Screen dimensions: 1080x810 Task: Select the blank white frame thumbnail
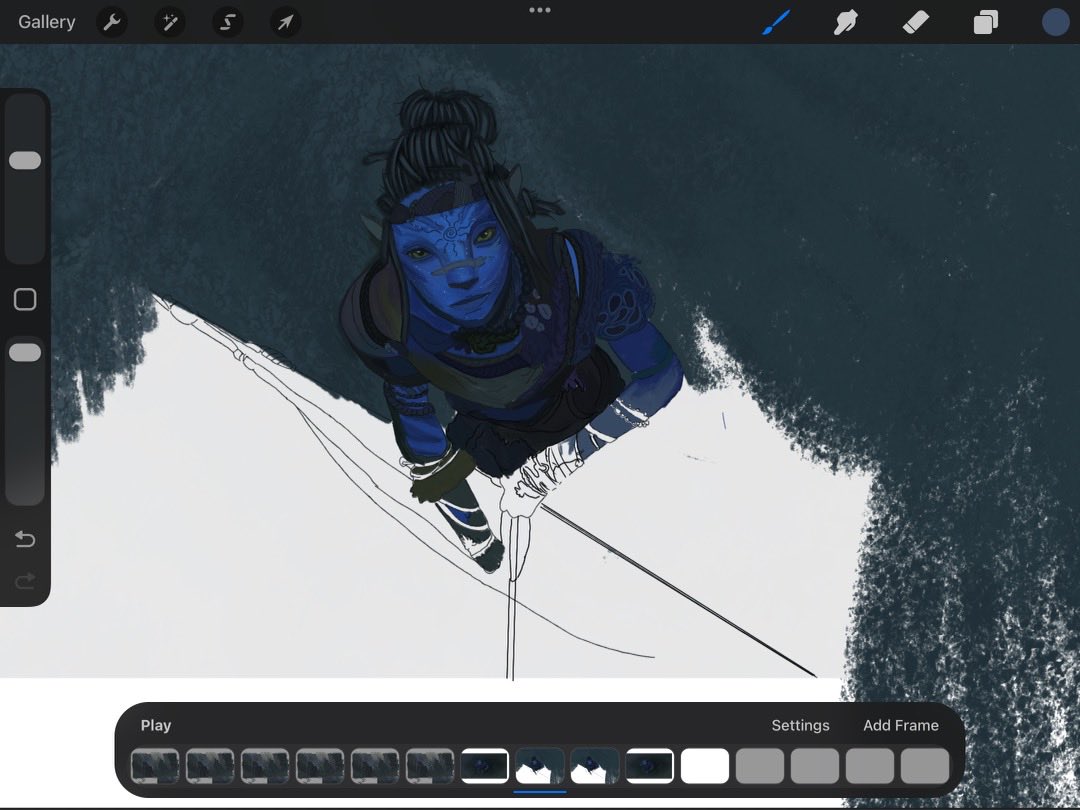(705, 766)
